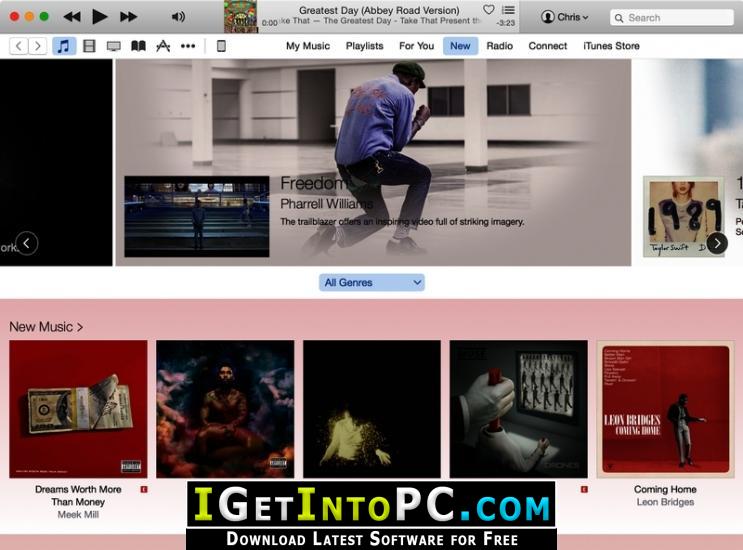Select the iPhone device icon
Viewport: 743px width, 550px height.
click(x=221, y=46)
